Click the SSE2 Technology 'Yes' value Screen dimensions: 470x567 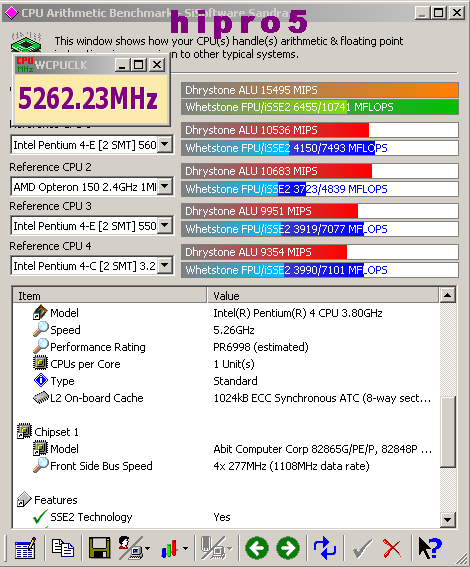click(222, 517)
